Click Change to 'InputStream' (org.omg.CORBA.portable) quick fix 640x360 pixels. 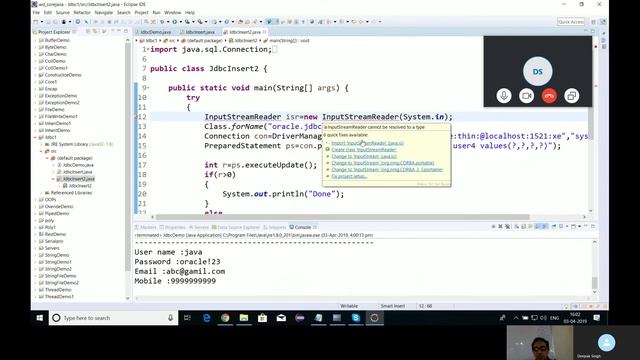pyautogui.click(x=383, y=163)
